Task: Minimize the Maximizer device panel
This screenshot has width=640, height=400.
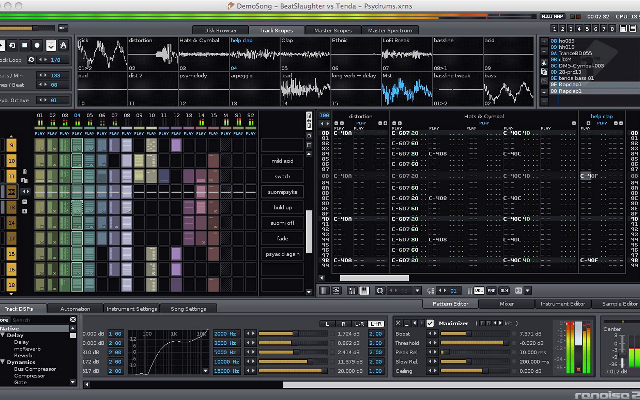Action: point(406,323)
